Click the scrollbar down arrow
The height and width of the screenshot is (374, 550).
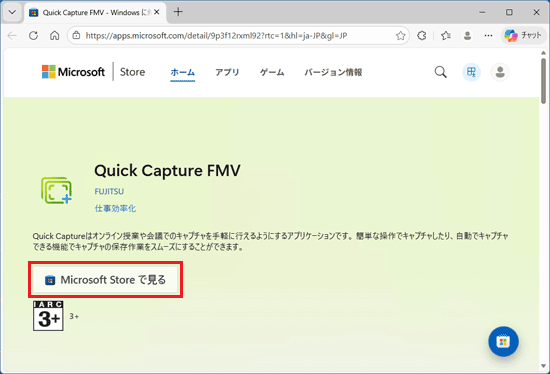coord(543,366)
